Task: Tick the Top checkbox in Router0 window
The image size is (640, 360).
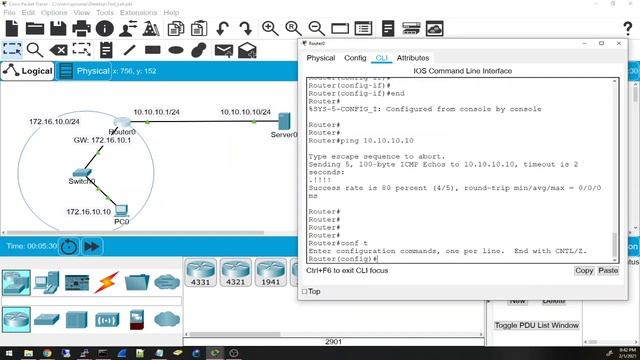Action: click(x=304, y=291)
